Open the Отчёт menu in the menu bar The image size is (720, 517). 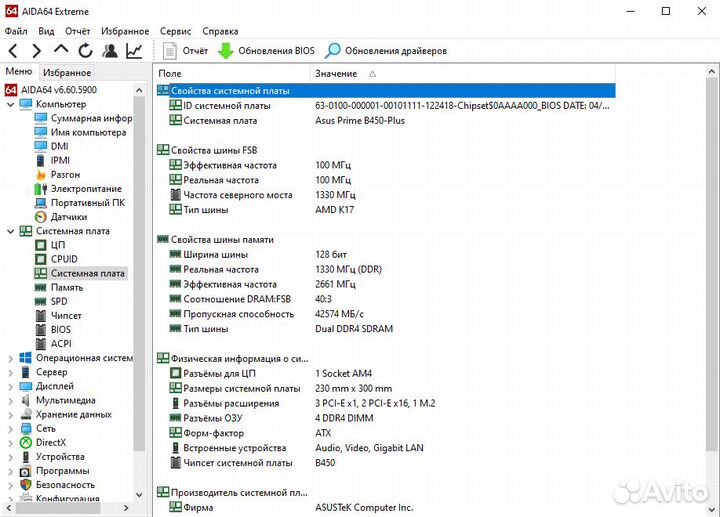tap(78, 31)
